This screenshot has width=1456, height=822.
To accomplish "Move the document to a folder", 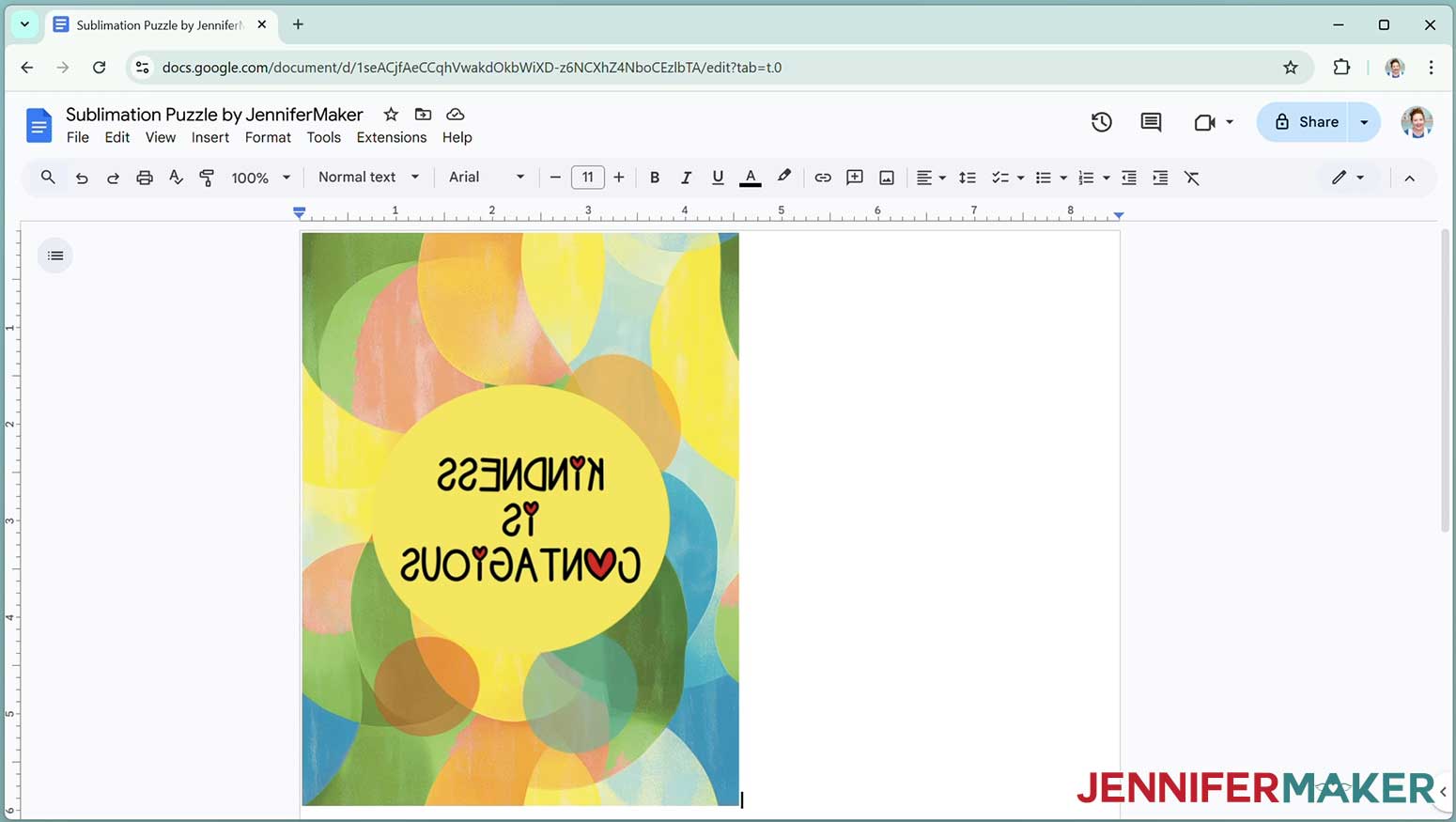I will 423,115.
